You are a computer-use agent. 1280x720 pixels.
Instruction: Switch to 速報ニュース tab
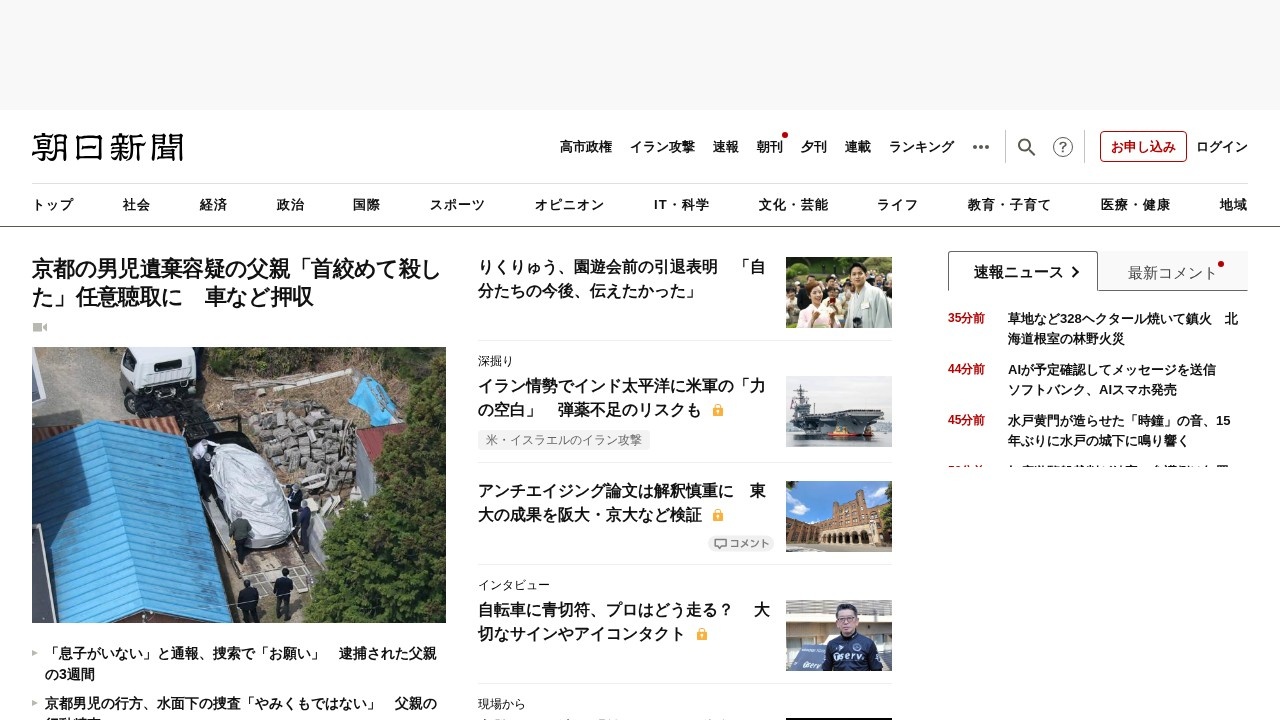(x=1023, y=272)
